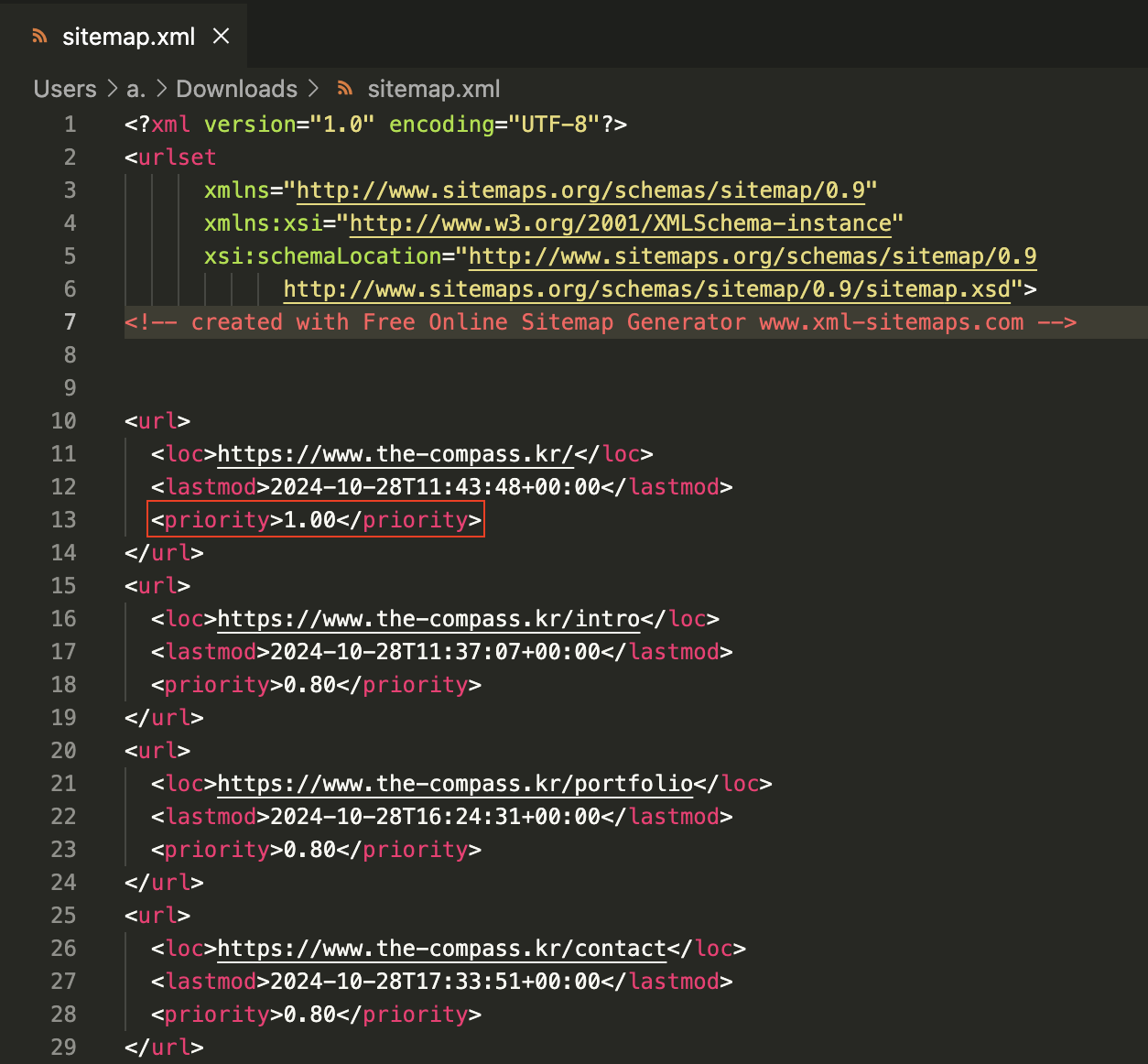Click the Free Online Sitemap Generator comment

point(601,322)
